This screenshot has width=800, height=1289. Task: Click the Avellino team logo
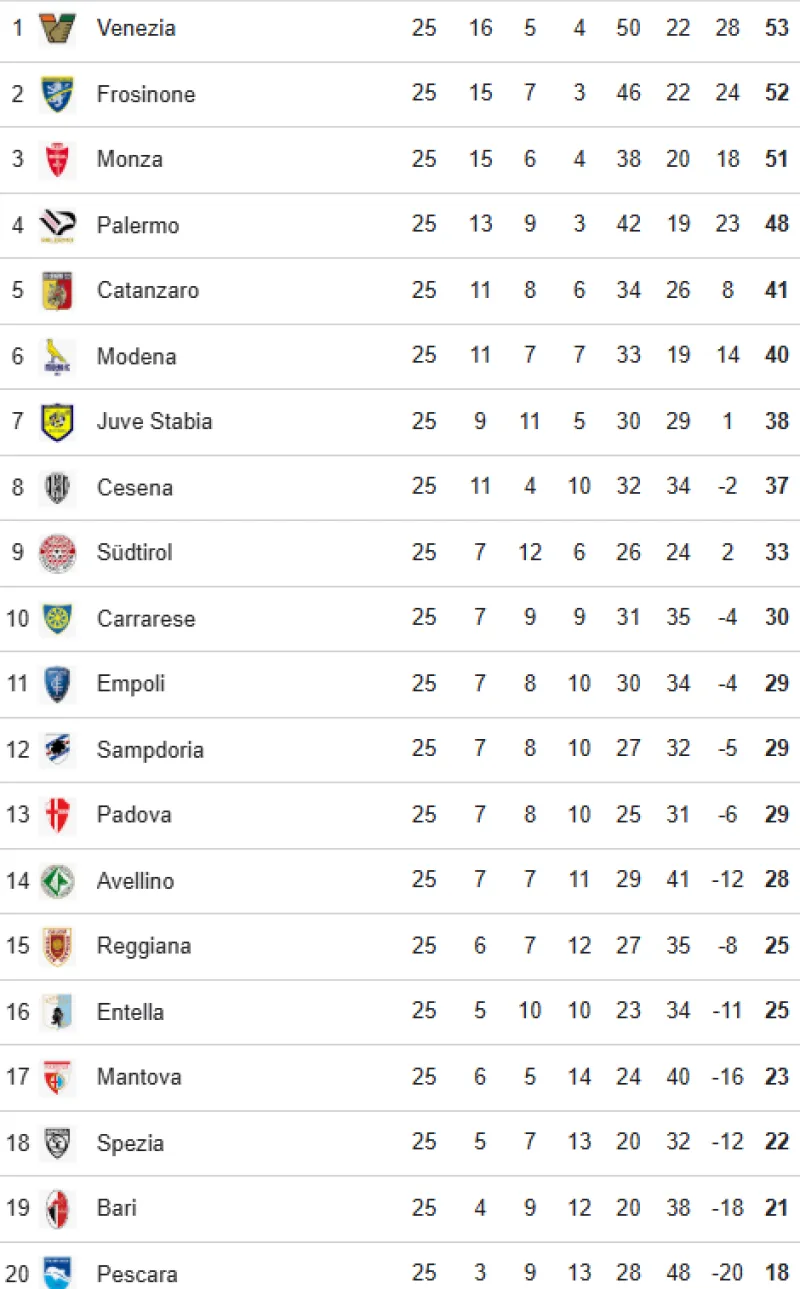pos(57,880)
